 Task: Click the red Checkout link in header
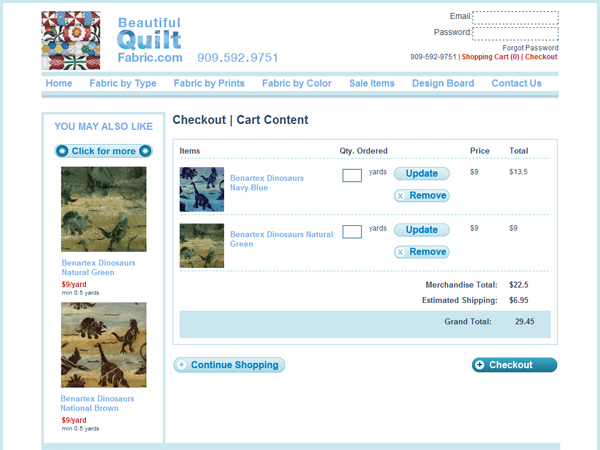coord(541,57)
